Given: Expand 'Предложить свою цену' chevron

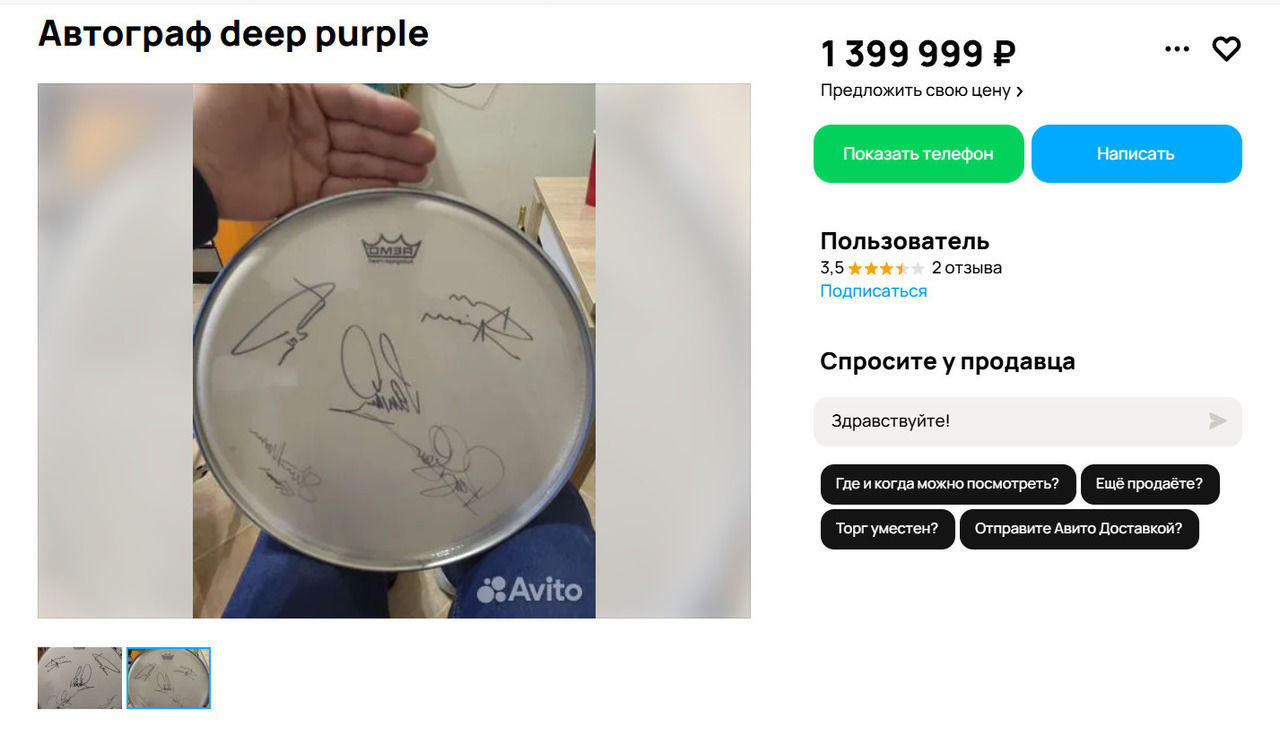Looking at the screenshot, I should pyautogui.click(x=1019, y=91).
